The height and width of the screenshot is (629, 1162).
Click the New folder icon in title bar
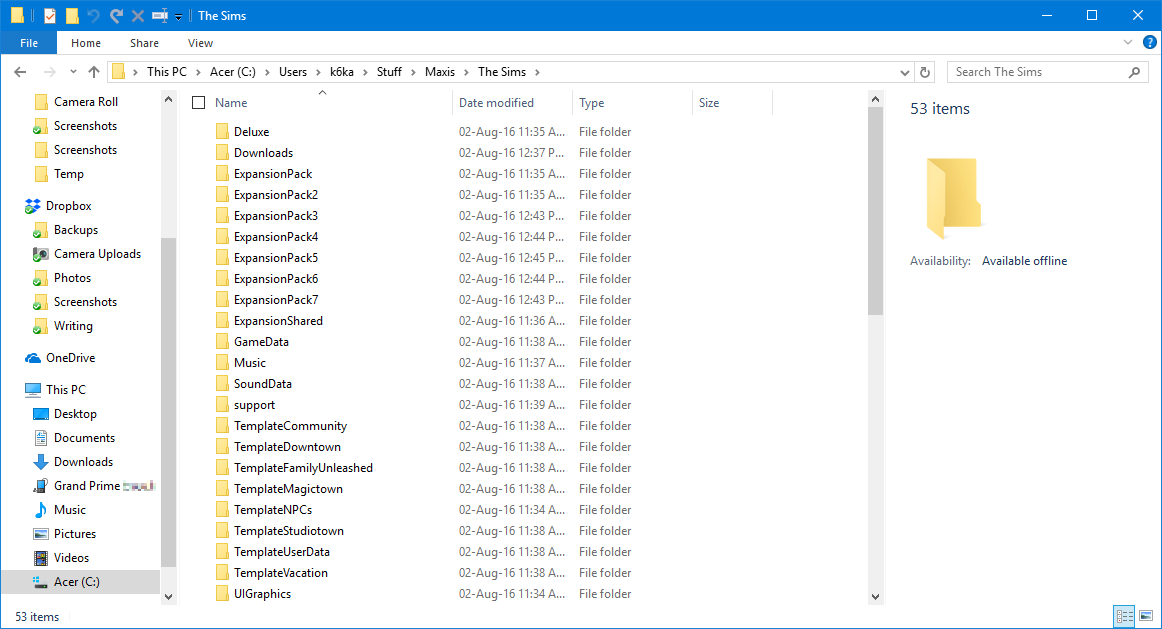(72, 16)
